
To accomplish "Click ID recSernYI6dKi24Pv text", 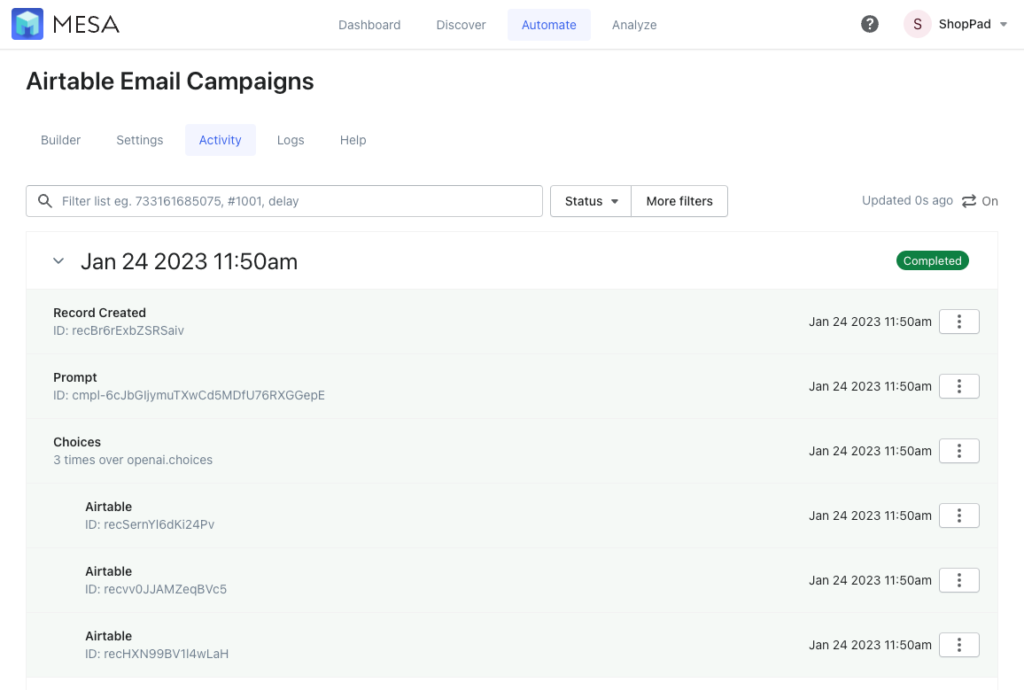I will coord(150,524).
